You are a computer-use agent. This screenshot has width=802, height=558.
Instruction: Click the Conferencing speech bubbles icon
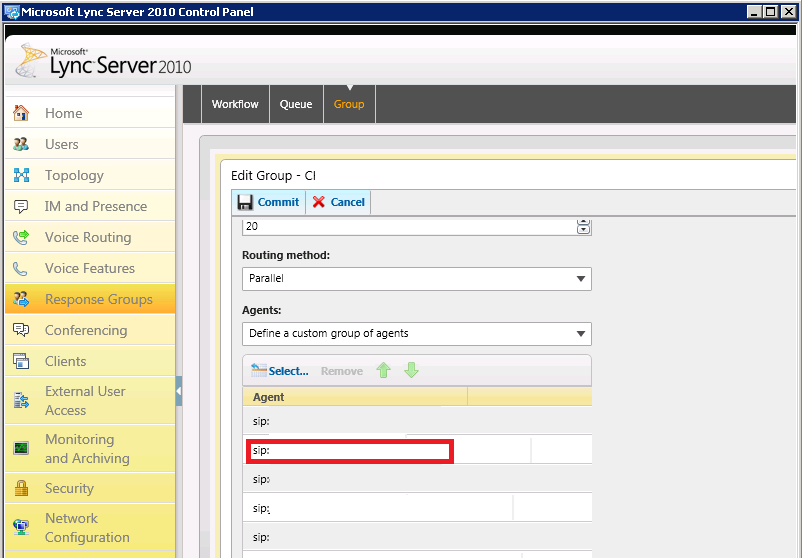point(21,330)
